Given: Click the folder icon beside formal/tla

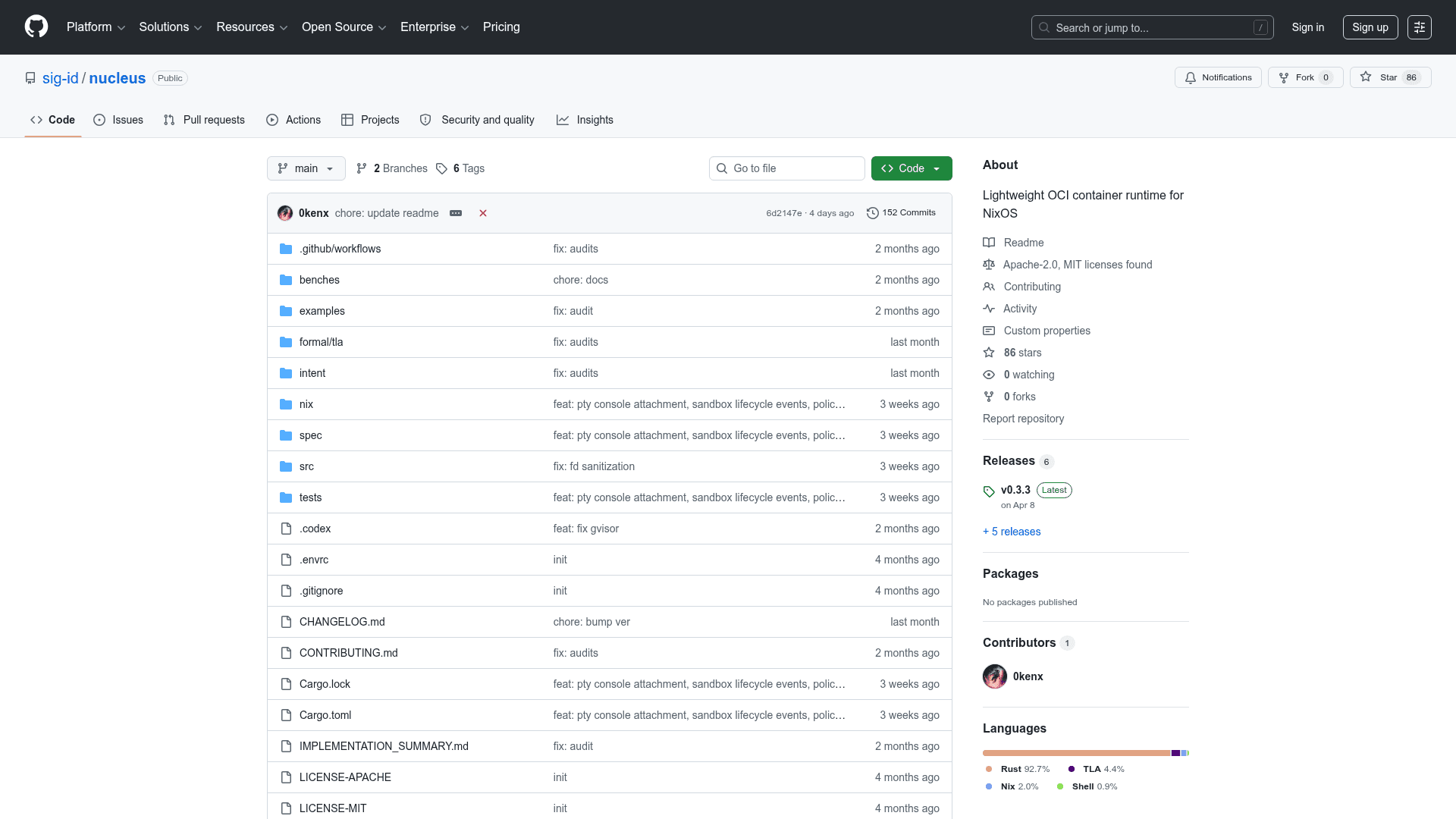Looking at the screenshot, I should point(286,342).
